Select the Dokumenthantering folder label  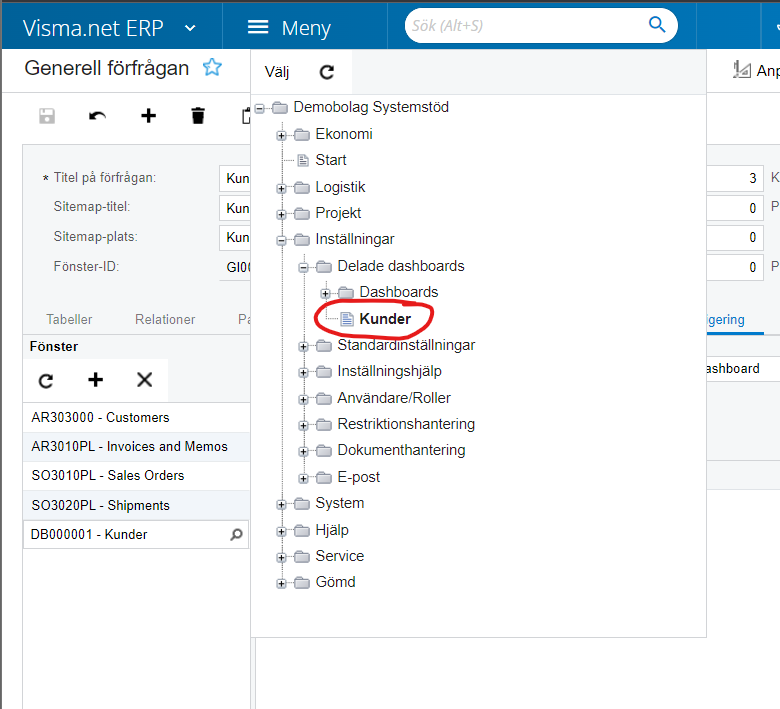click(x=401, y=450)
